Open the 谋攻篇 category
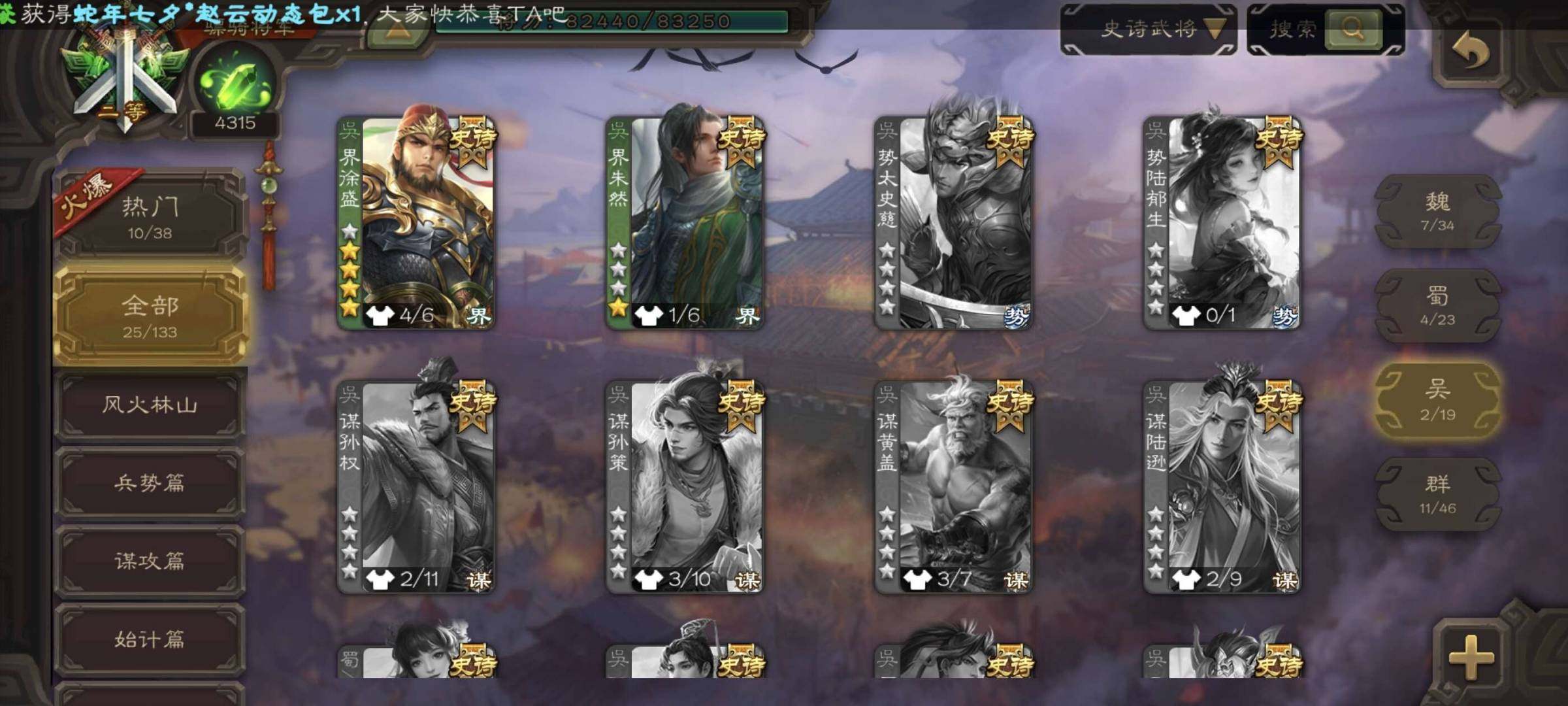This screenshot has width=1568, height=706. [x=150, y=561]
